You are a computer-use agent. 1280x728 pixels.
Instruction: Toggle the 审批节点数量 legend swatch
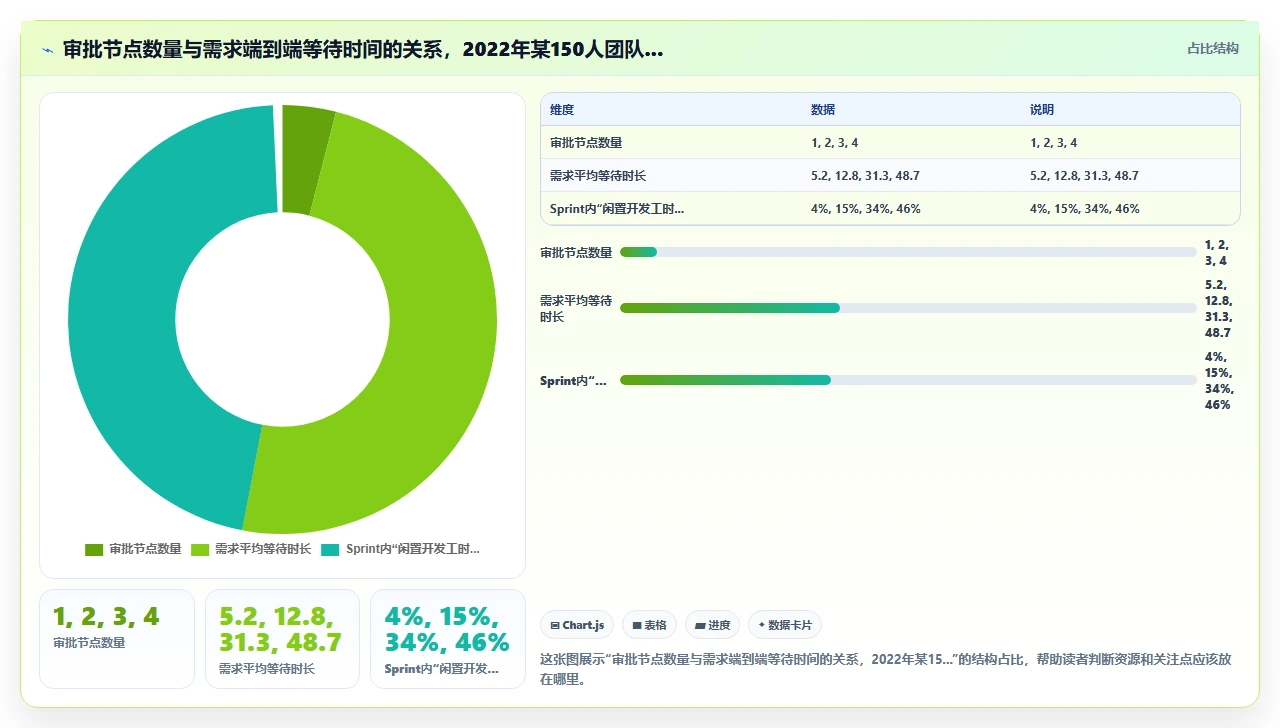coord(94,549)
